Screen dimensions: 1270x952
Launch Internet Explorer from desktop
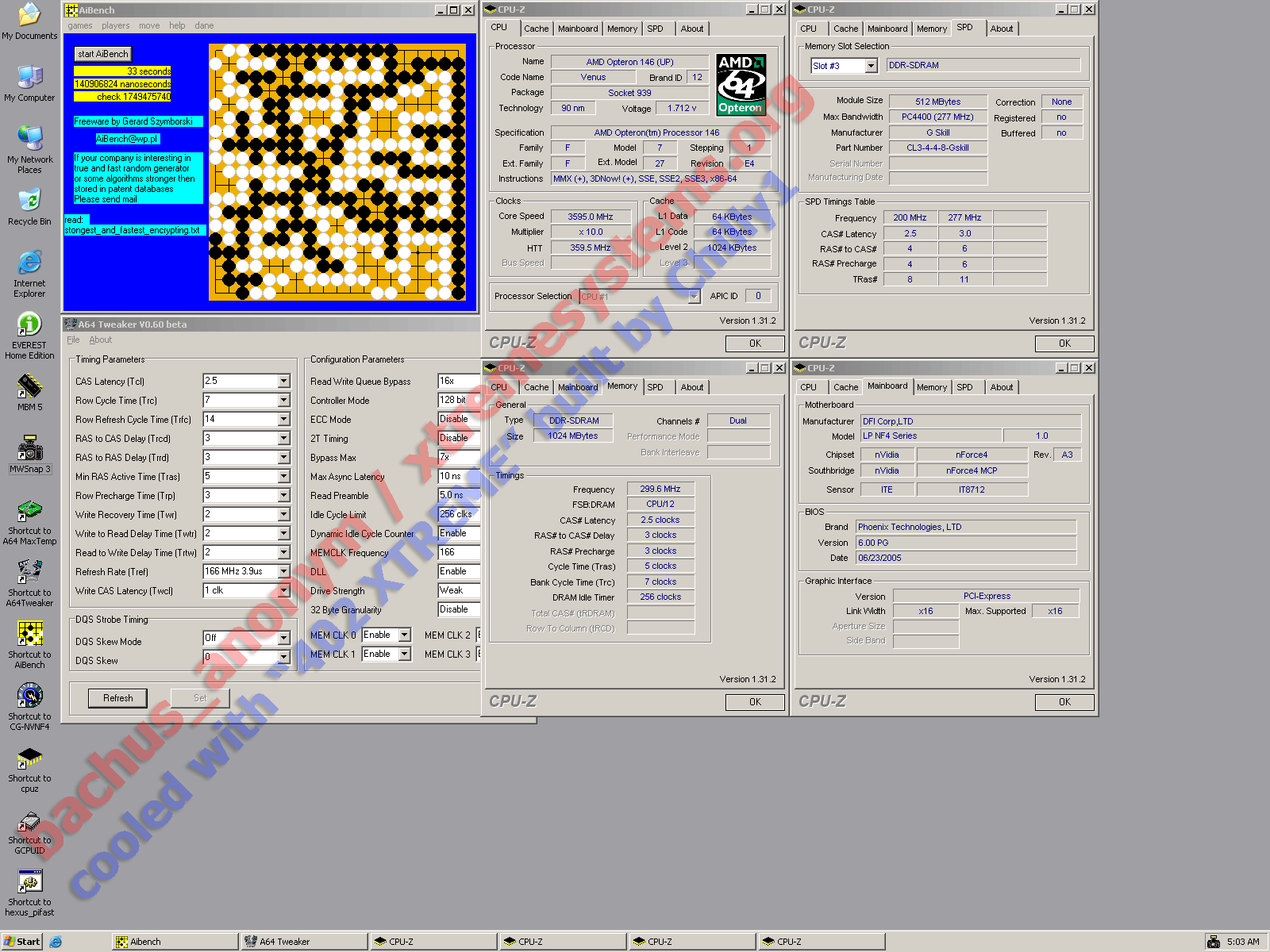29,274
